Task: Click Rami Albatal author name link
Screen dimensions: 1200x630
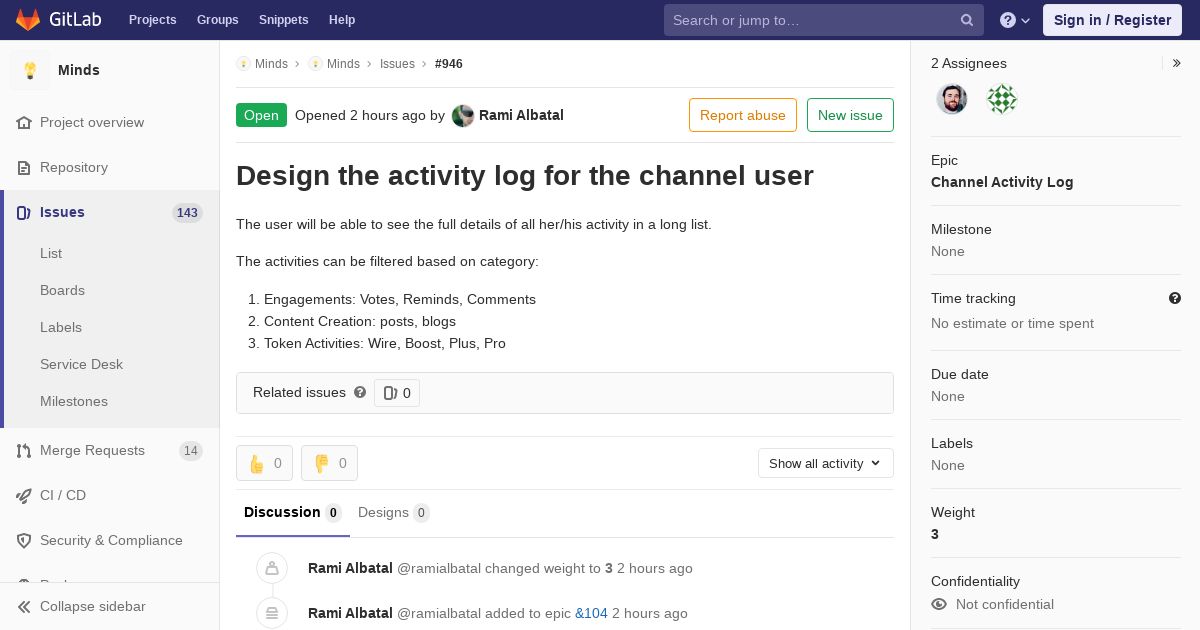Action: [521, 115]
